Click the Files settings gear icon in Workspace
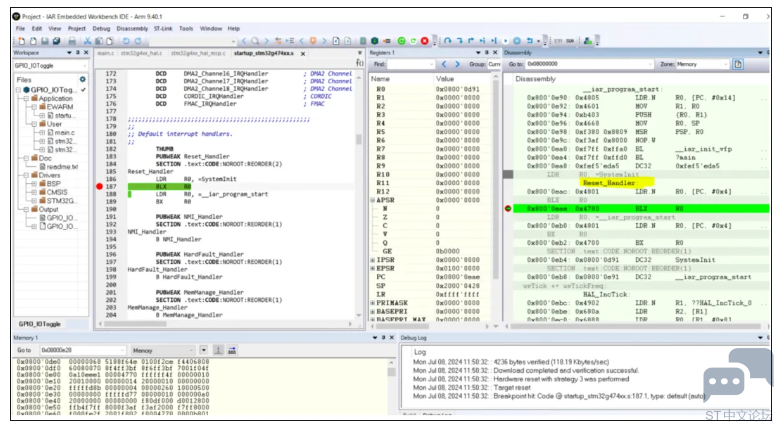Image resolution: width=782 pixels, height=431 pixels. click(x=82, y=79)
